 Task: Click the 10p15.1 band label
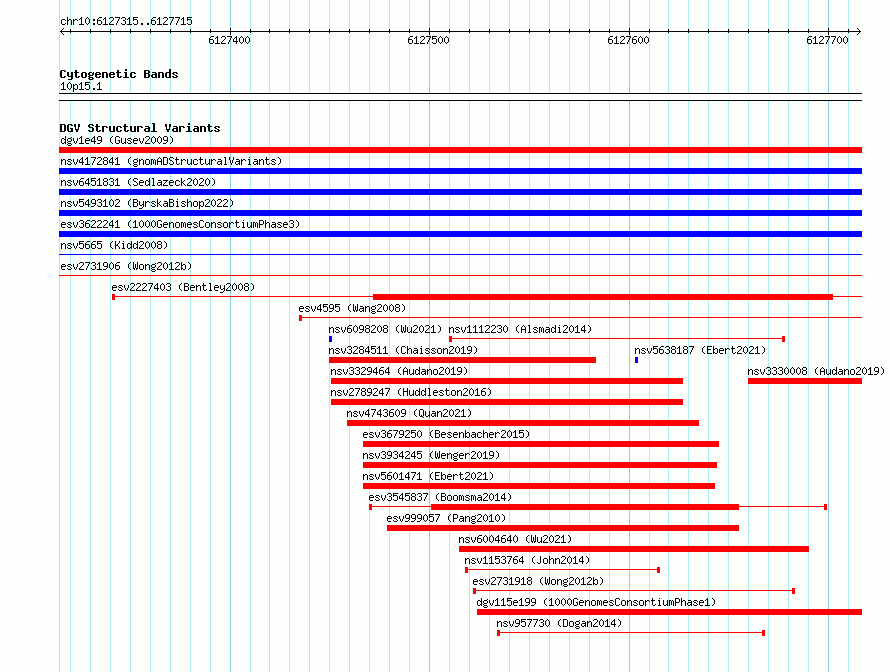pyautogui.click(x=81, y=86)
